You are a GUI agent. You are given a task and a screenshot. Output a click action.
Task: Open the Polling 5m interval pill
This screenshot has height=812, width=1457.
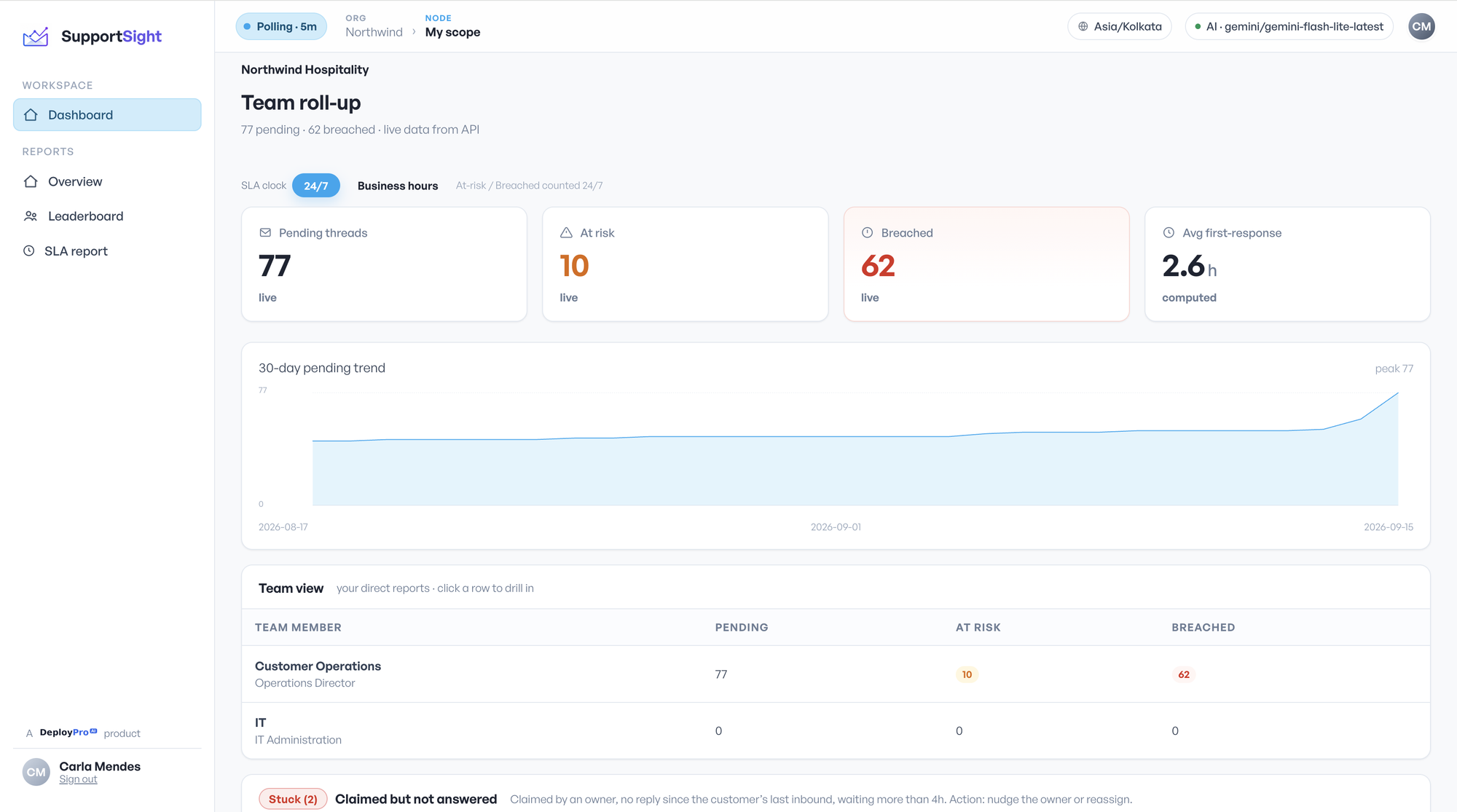[280, 27]
